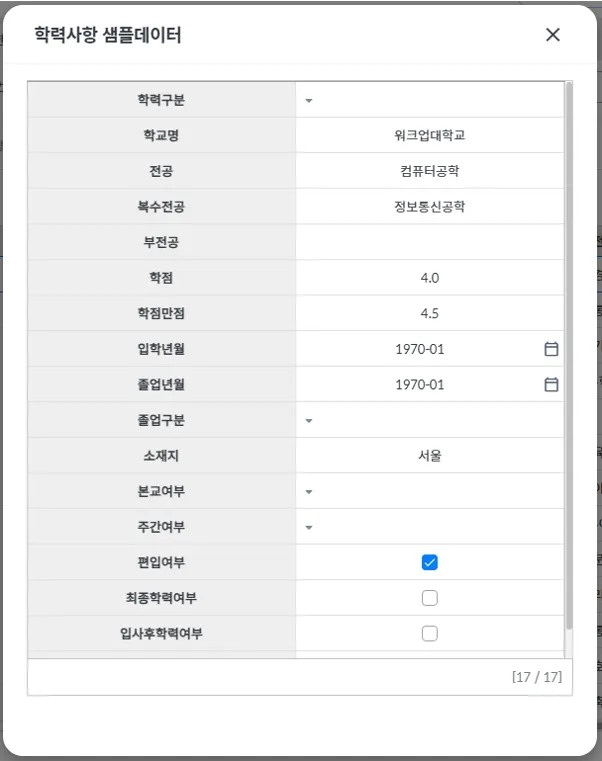The height and width of the screenshot is (761, 602).
Task: Click the empty 부전공 field
Action: tap(429, 242)
